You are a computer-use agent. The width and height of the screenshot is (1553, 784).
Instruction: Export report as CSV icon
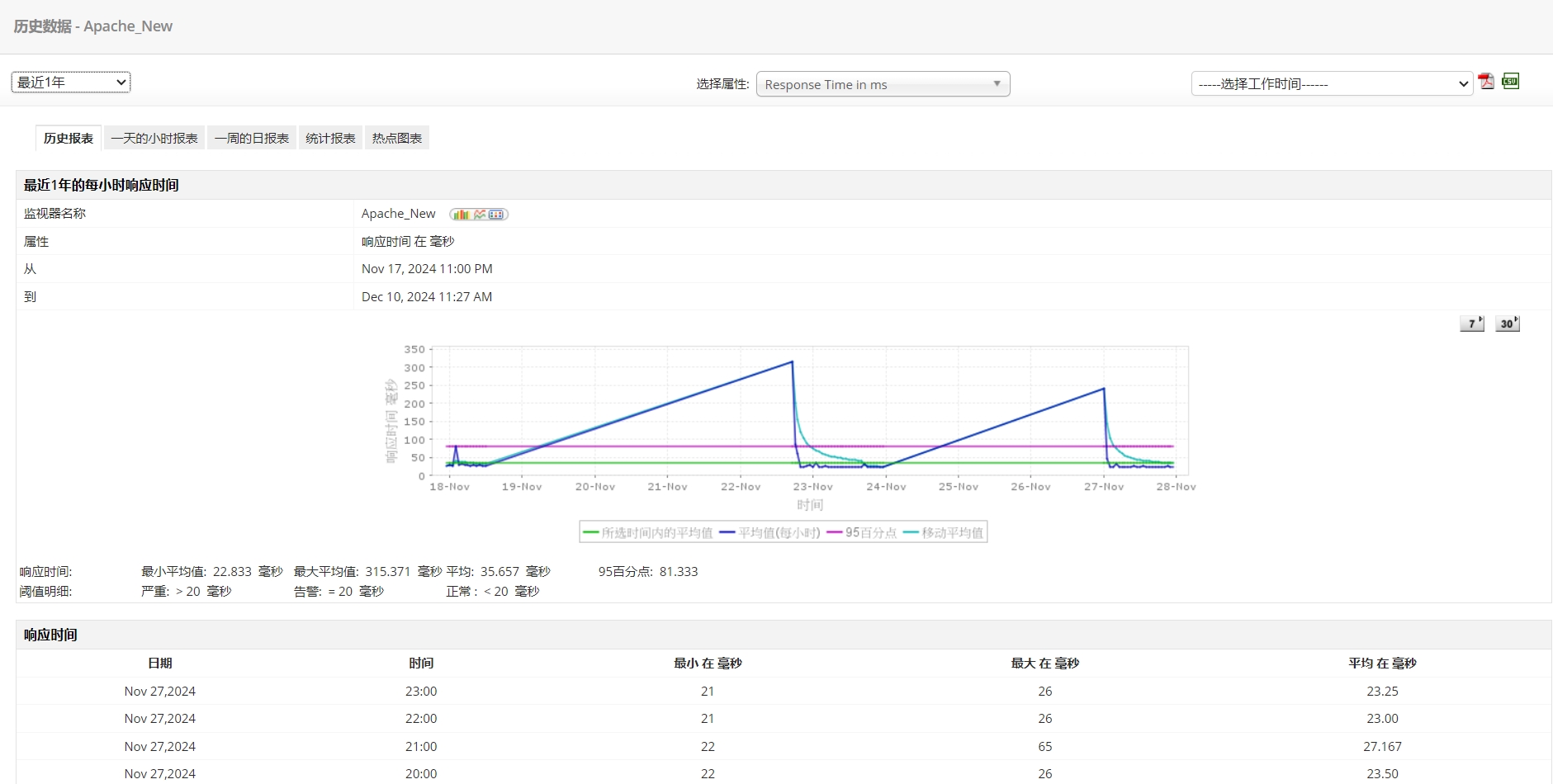[x=1510, y=81]
